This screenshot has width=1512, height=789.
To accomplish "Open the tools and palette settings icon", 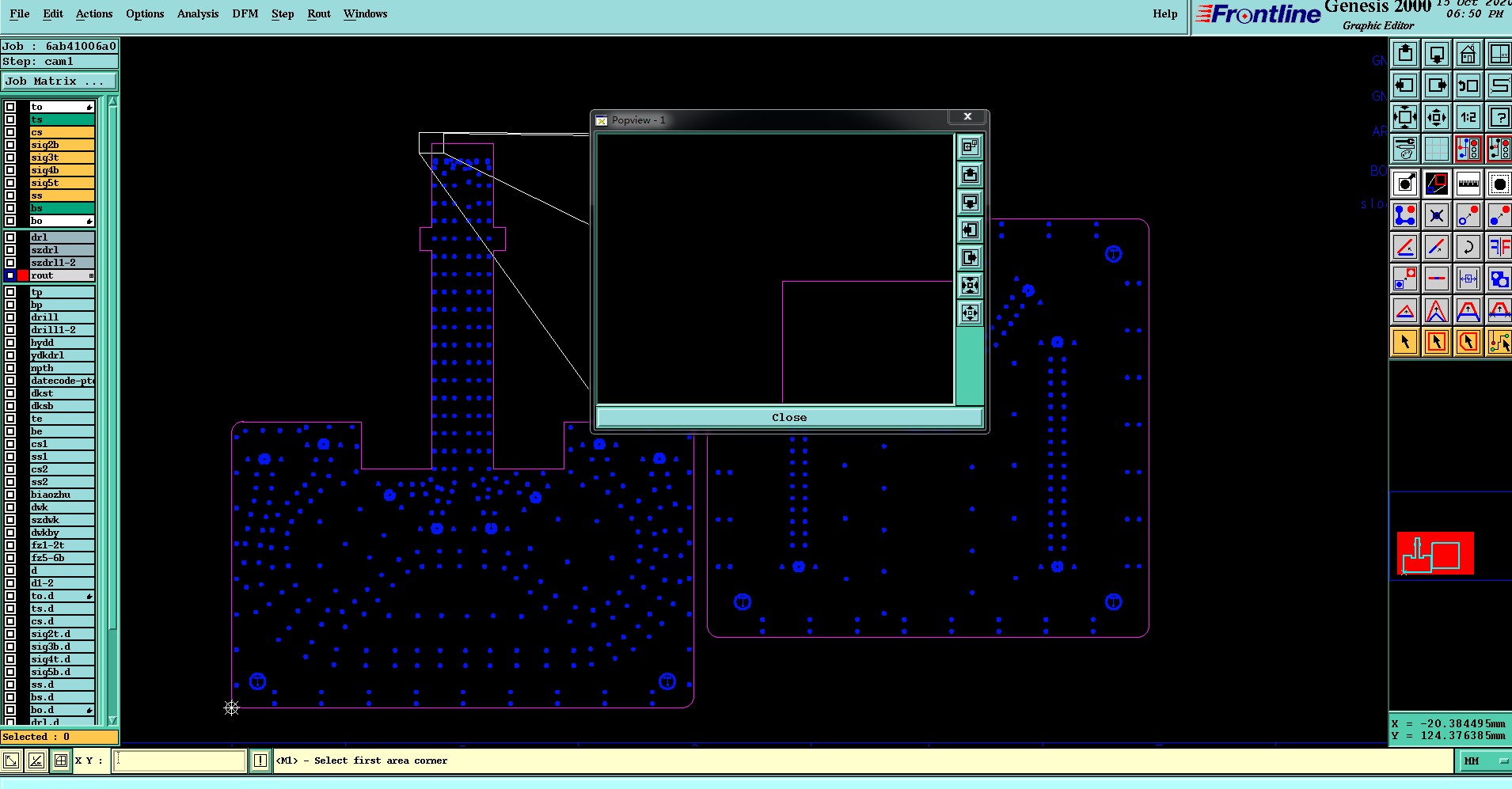I will coord(1405,149).
